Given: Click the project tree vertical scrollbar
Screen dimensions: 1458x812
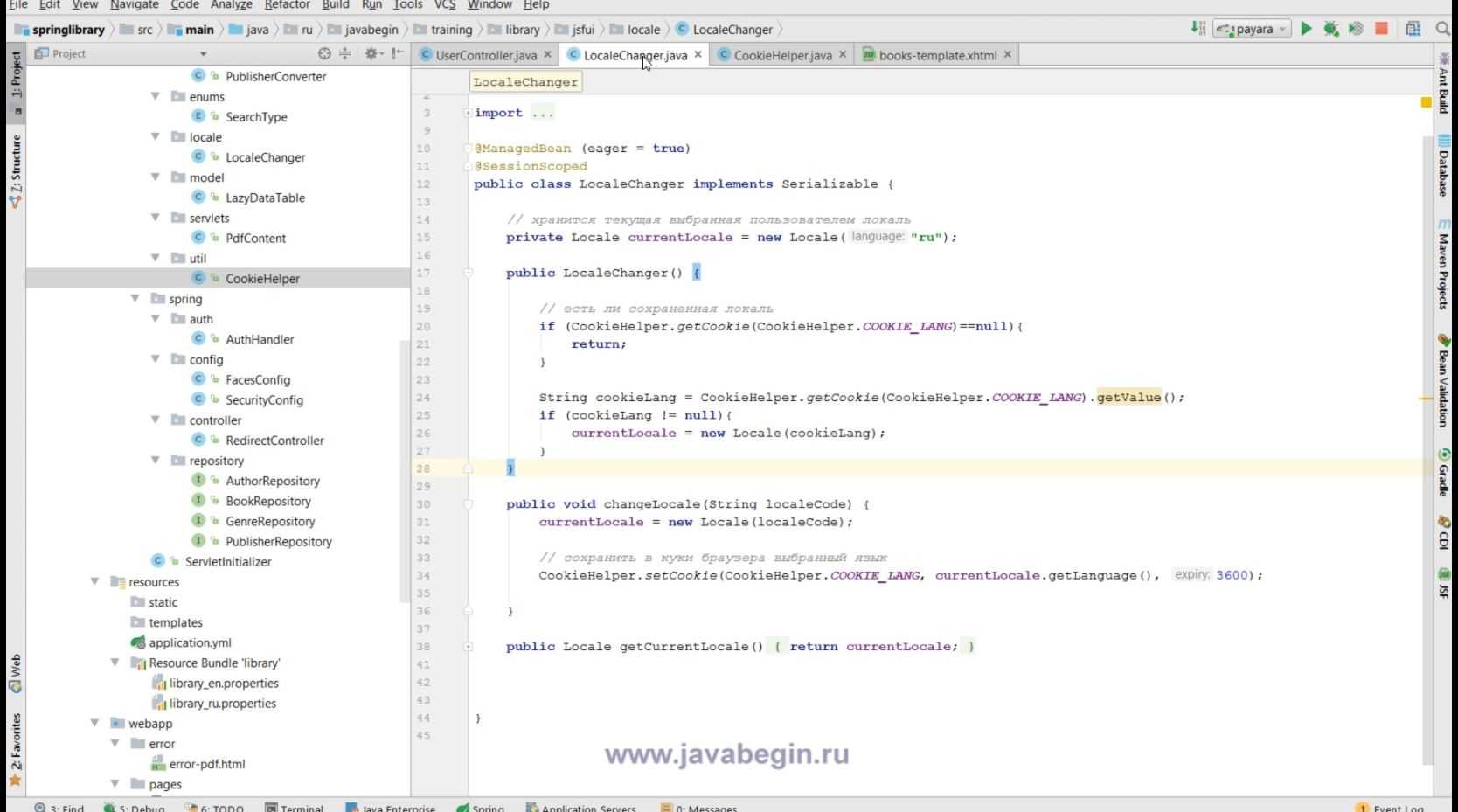Looking at the screenshot, I should [405, 472].
